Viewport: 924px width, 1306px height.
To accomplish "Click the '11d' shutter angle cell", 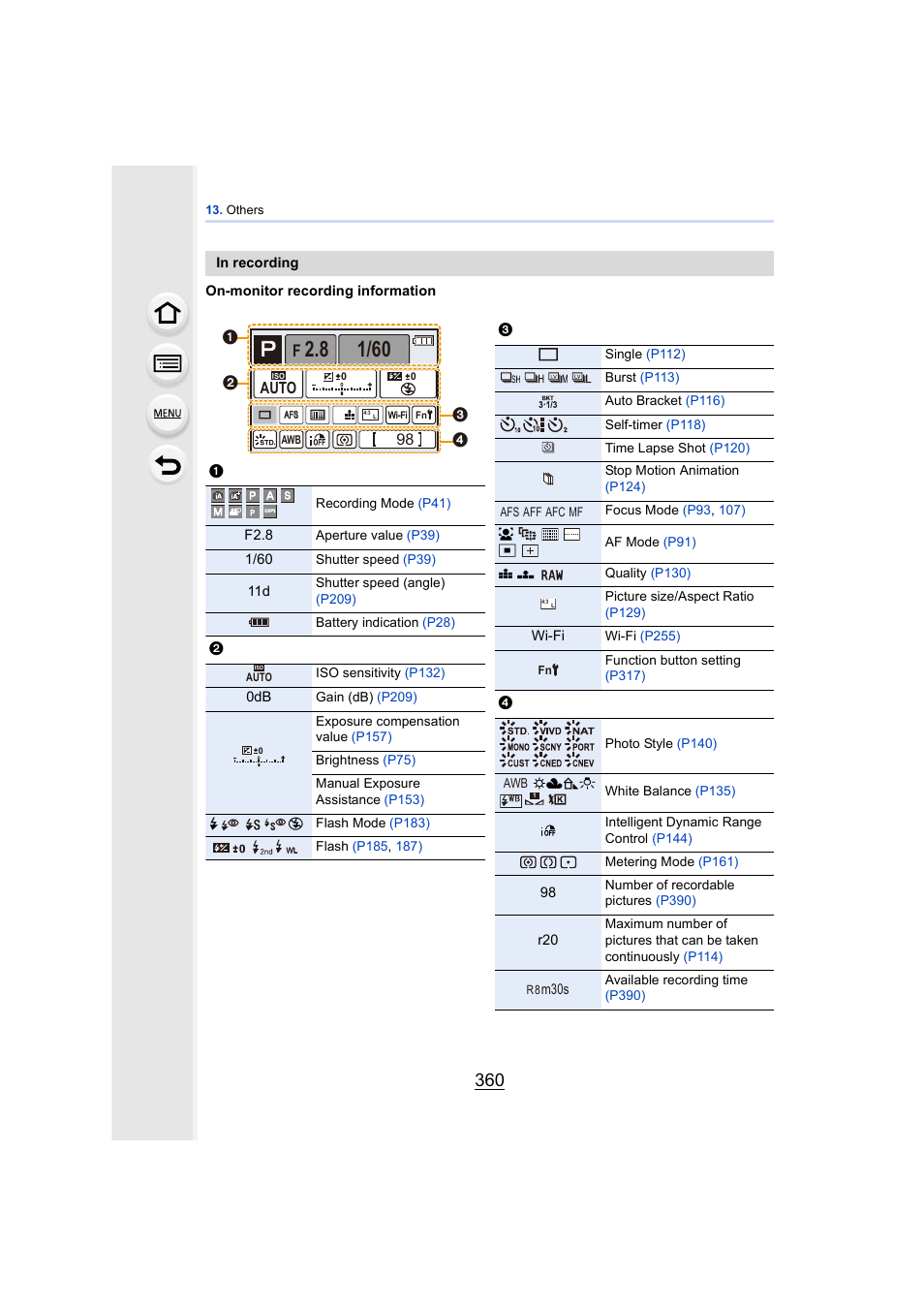I will (259, 591).
